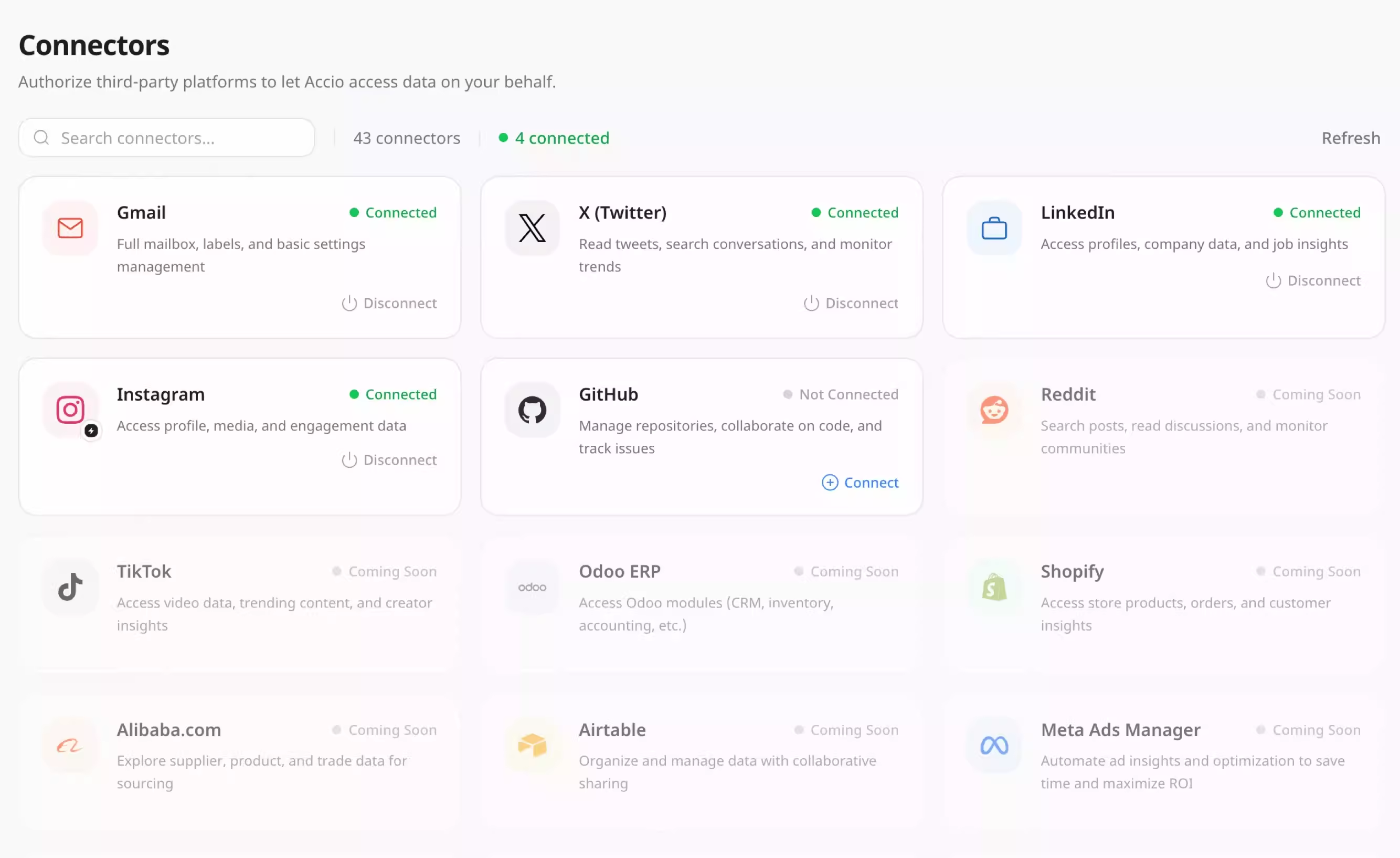Viewport: 1400px width, 858px height.
Task: Click the Odoo ERP 'Coming Soon' label
Action: (846, 572)
